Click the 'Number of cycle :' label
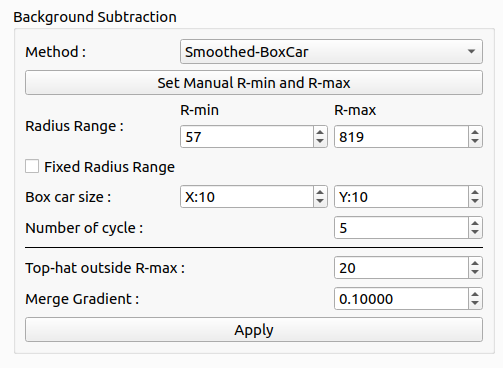 [x=84, y=228]
